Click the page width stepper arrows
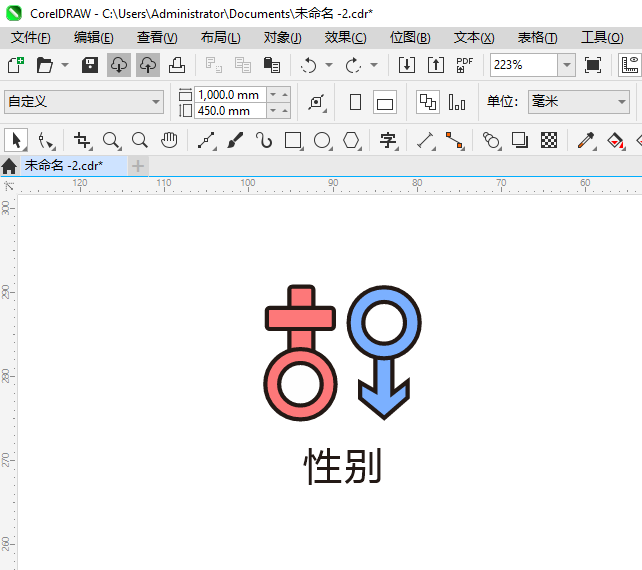 (279, 95)
